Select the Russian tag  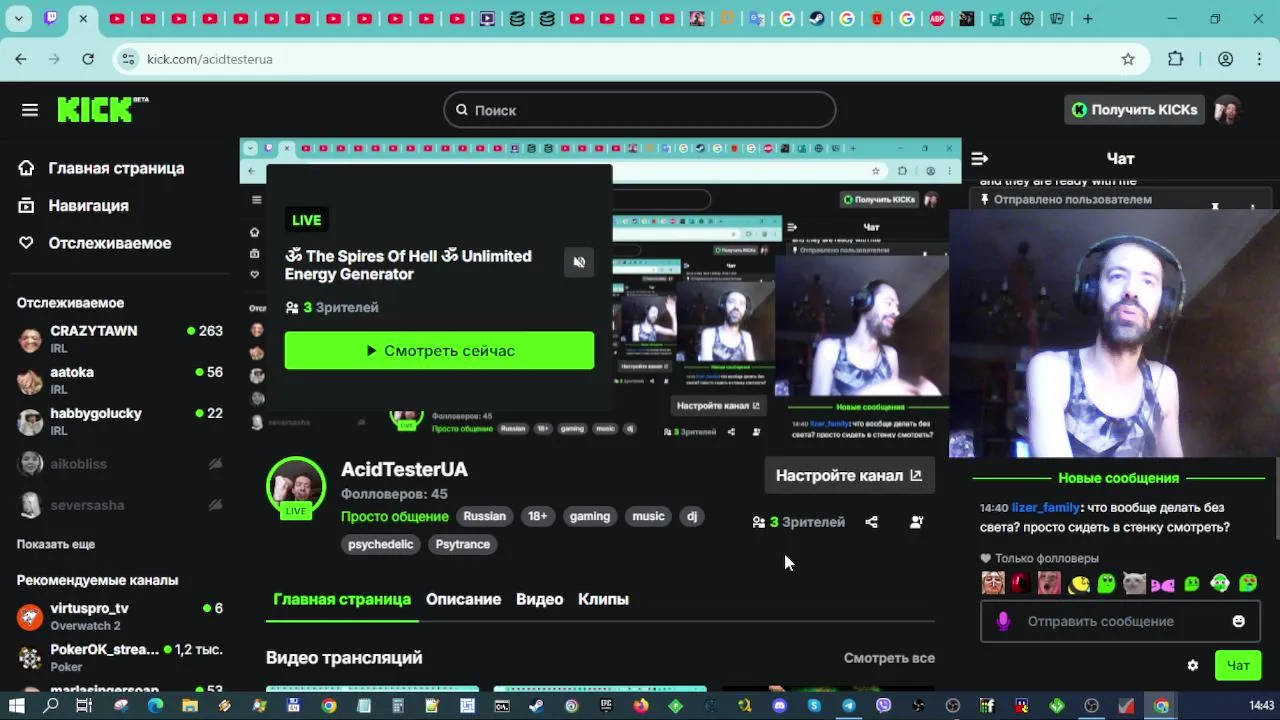pos(485,516)
